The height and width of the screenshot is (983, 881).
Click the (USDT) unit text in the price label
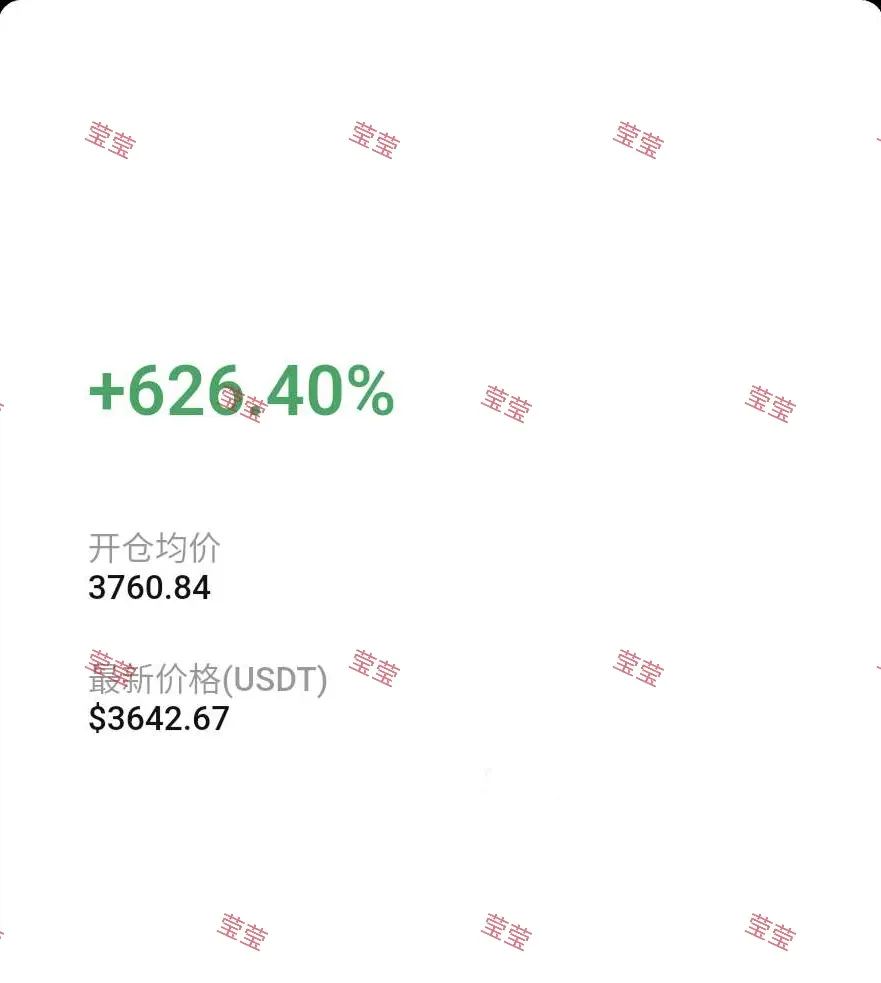(x=275, y=680)
